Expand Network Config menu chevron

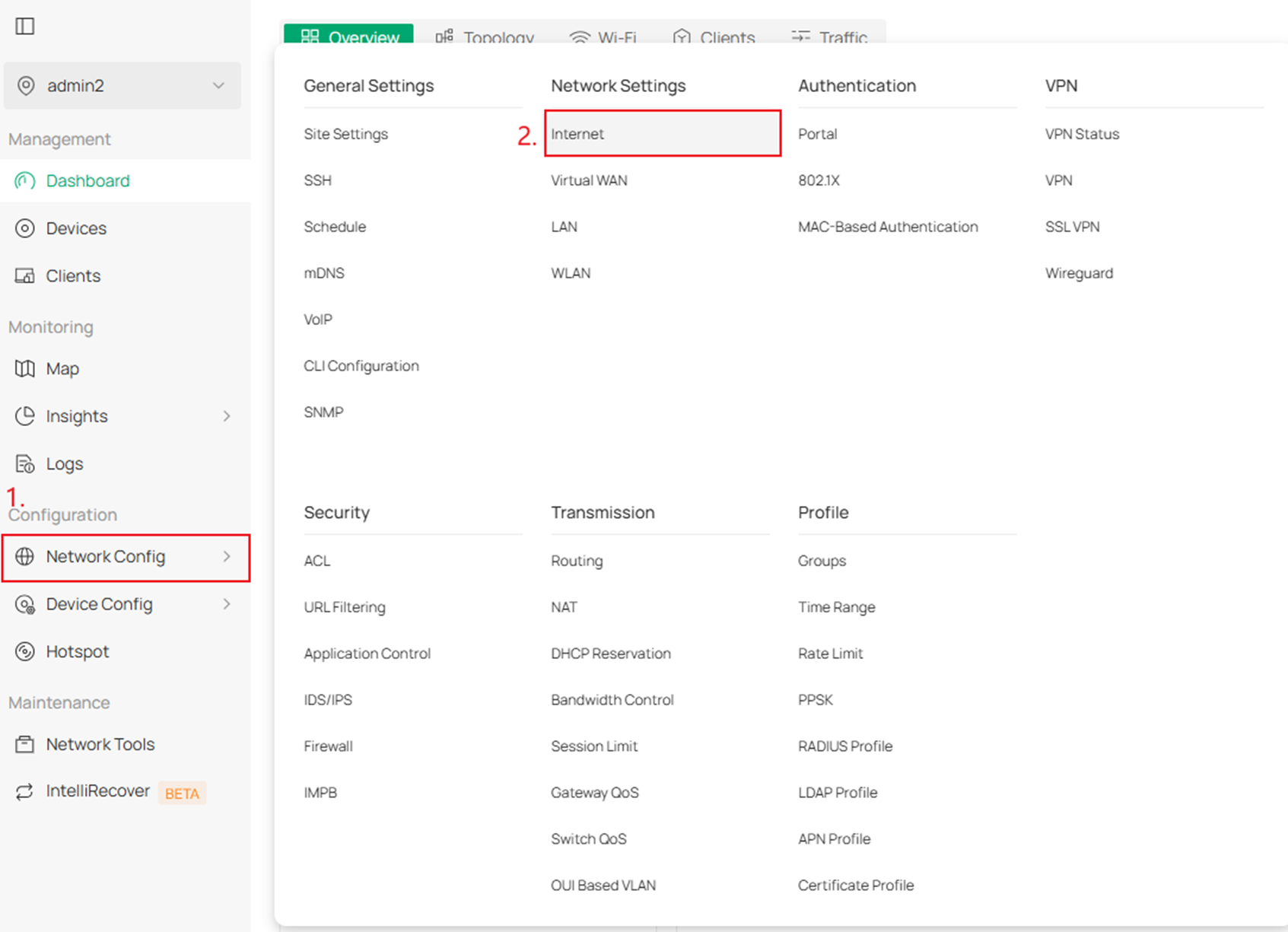[227, 557]
